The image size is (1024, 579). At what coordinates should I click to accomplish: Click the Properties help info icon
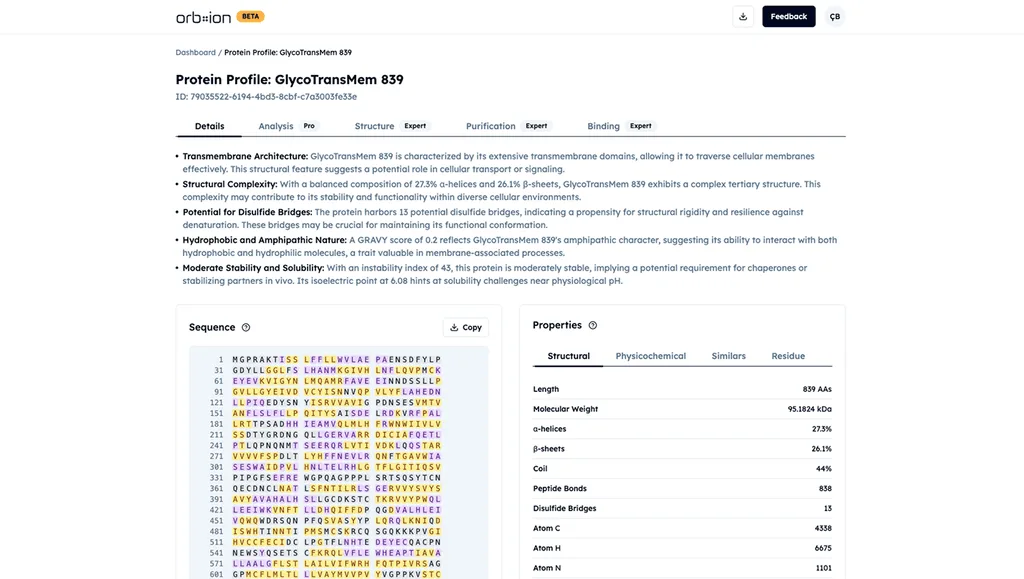tap(593, 325)
